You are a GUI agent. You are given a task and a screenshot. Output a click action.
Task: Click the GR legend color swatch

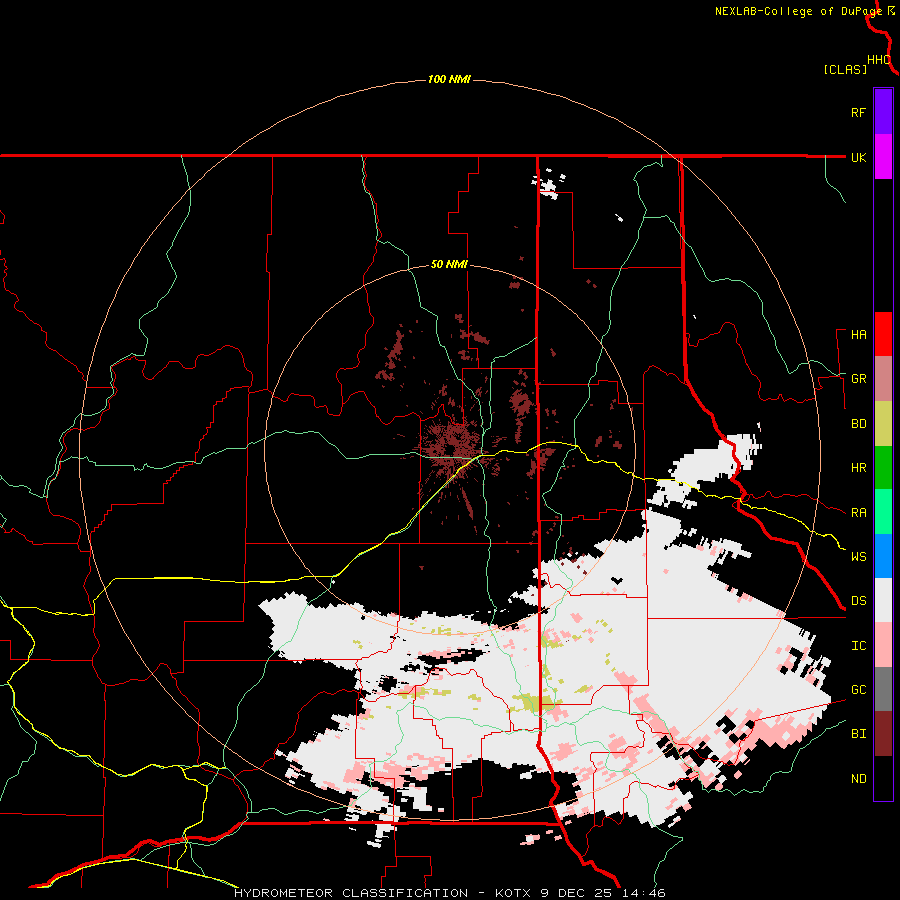[x=883, y=379]
